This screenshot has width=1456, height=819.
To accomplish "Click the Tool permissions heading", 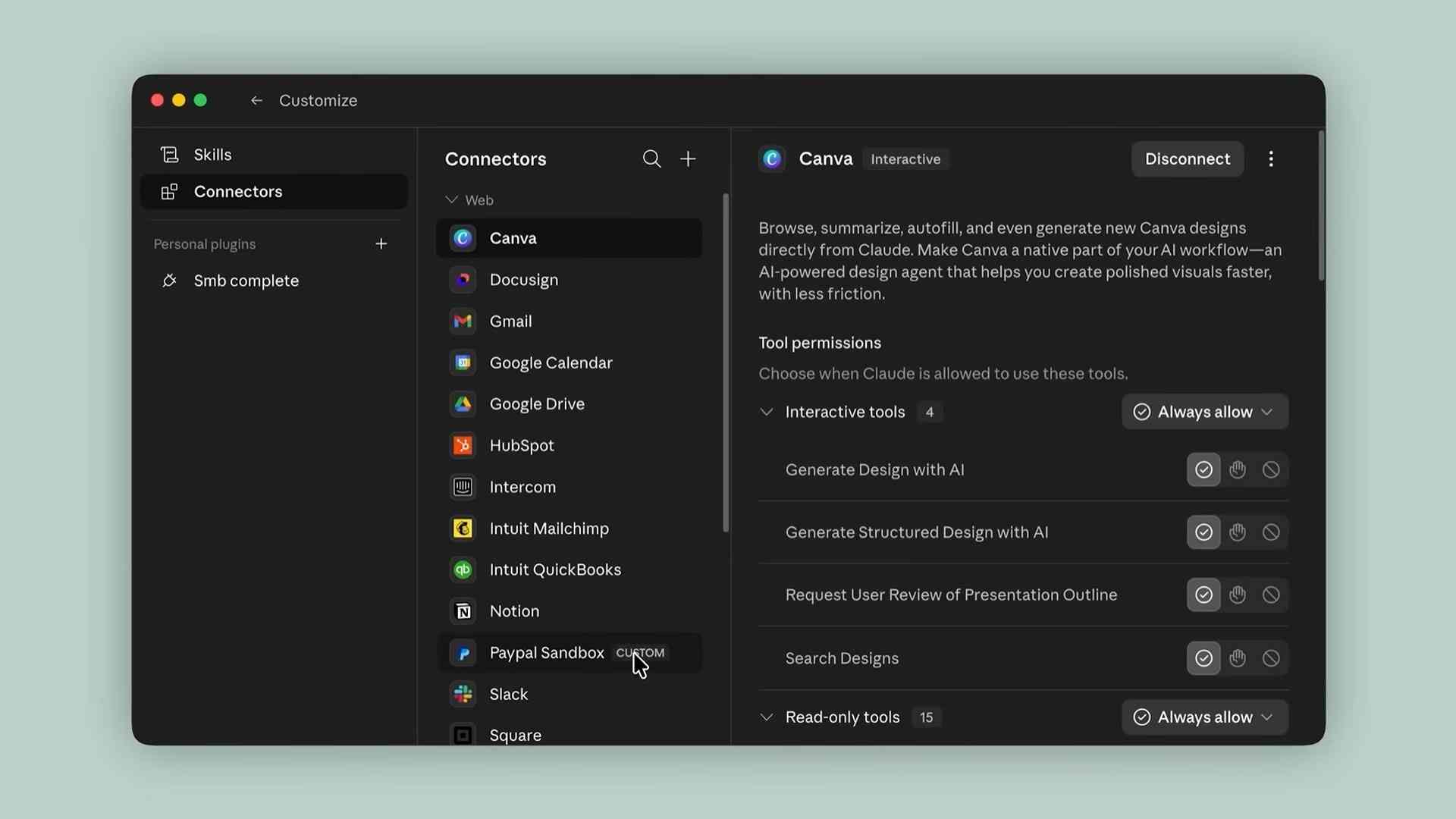I will click(x=820, y=343).
